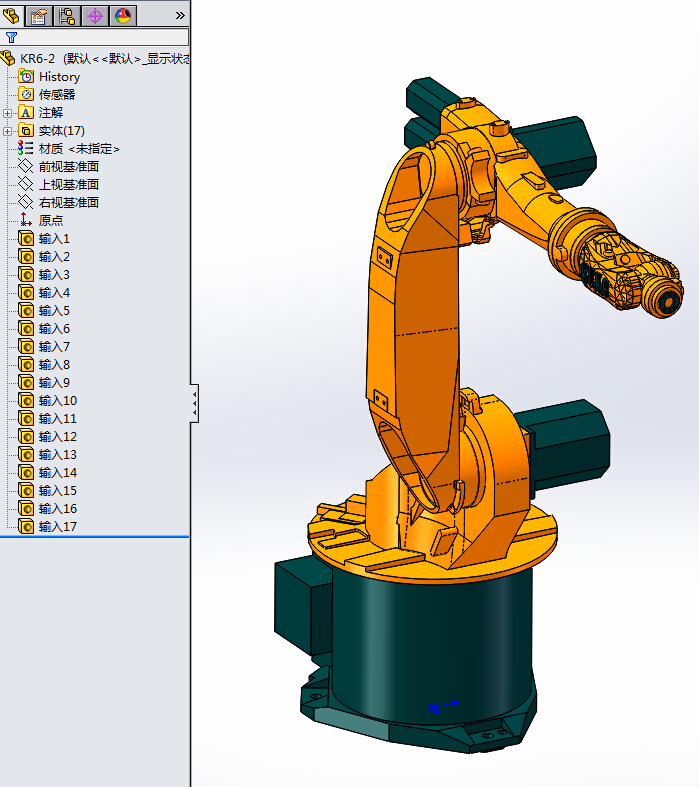Select 材质 <未指定> material entry
Image resolution: width=699 pixels, height=787 pixels.
coord(79,149)
